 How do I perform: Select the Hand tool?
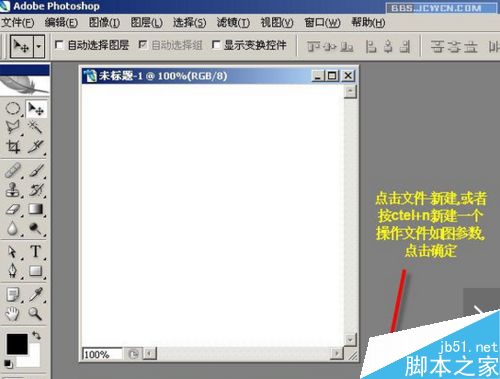tap(13, 314)
